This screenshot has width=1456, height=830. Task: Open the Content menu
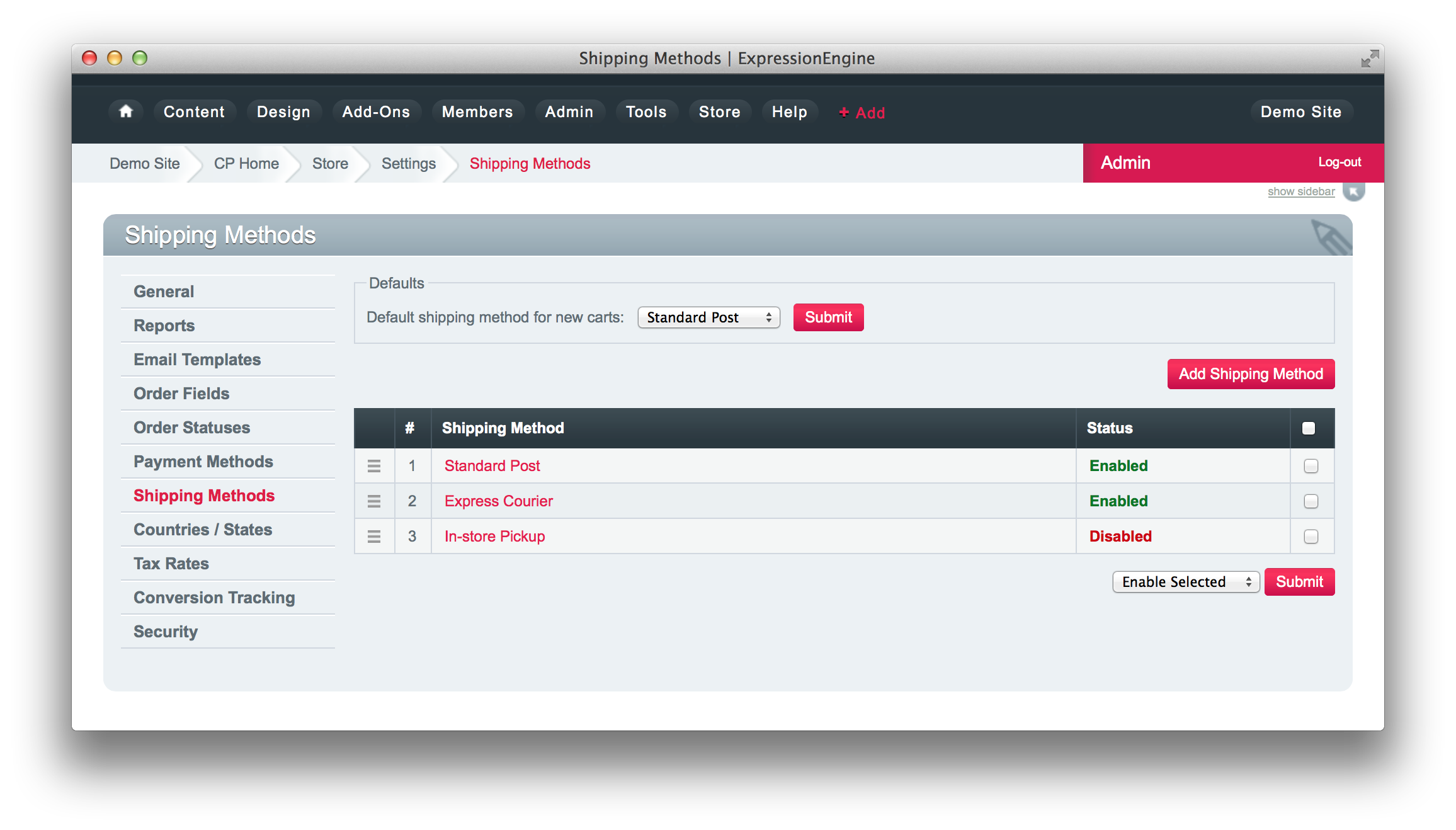[194, 112]
